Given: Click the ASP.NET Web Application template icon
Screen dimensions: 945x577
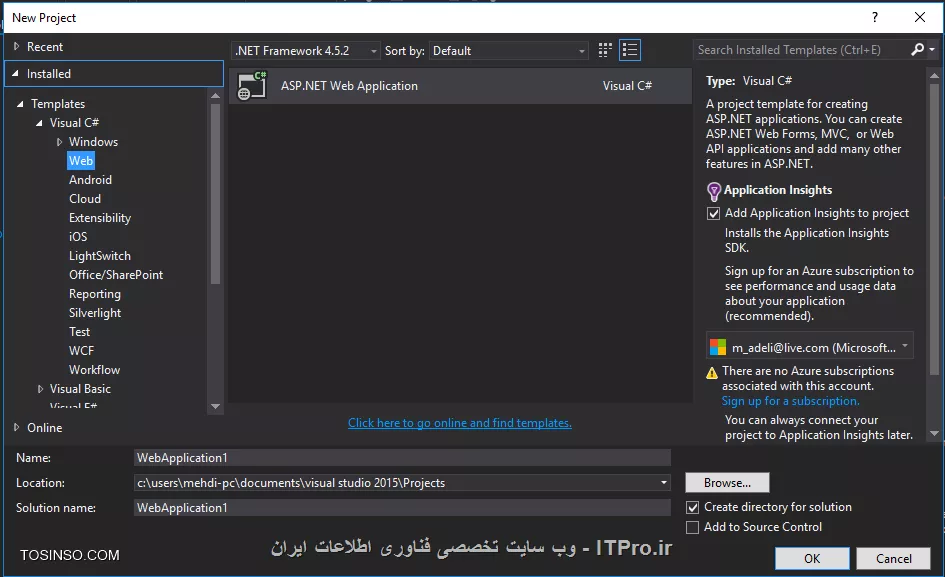Looking at the screenshot, I should tap(252, 86).
